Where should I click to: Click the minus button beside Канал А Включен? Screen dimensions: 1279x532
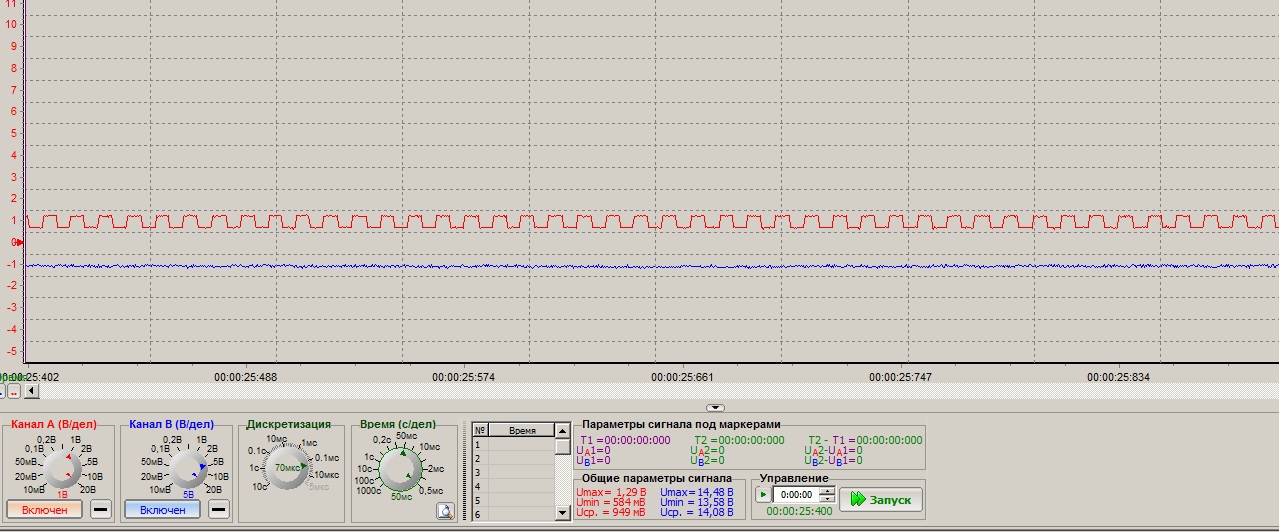[100, 510]
